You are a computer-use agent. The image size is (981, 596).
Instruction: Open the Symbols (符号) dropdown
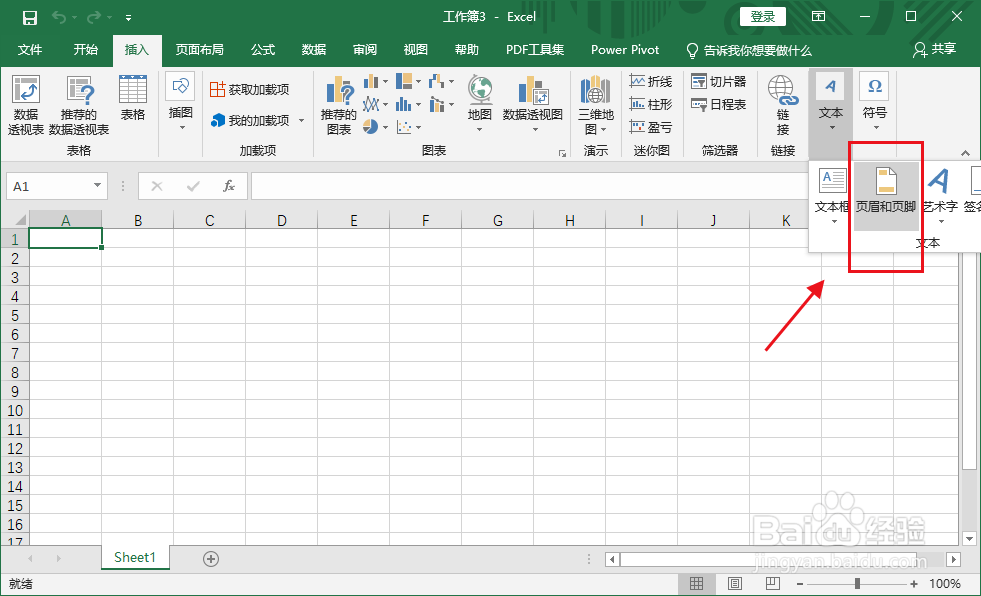(x=875, y=103)
